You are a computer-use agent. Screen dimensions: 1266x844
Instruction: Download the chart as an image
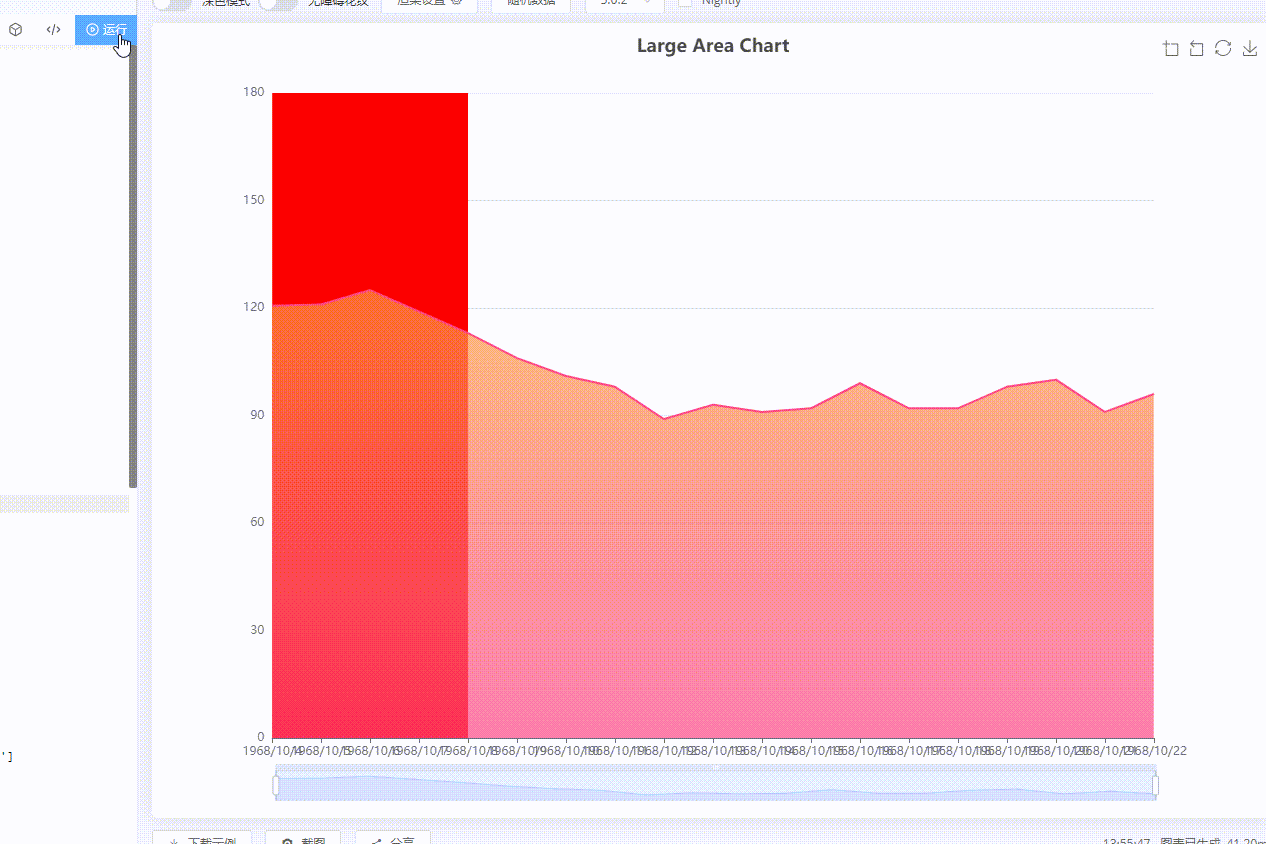tap(1249, 48)
